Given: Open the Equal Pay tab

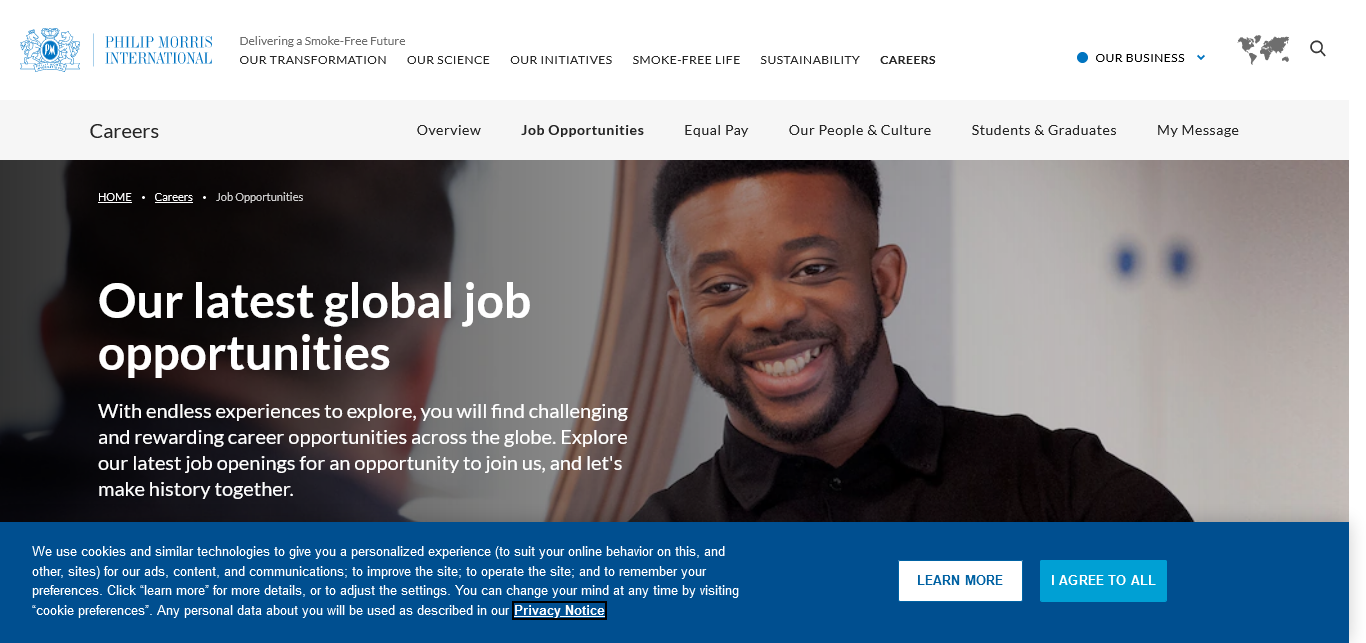Looking at the screenshot, I should [716, 130].
